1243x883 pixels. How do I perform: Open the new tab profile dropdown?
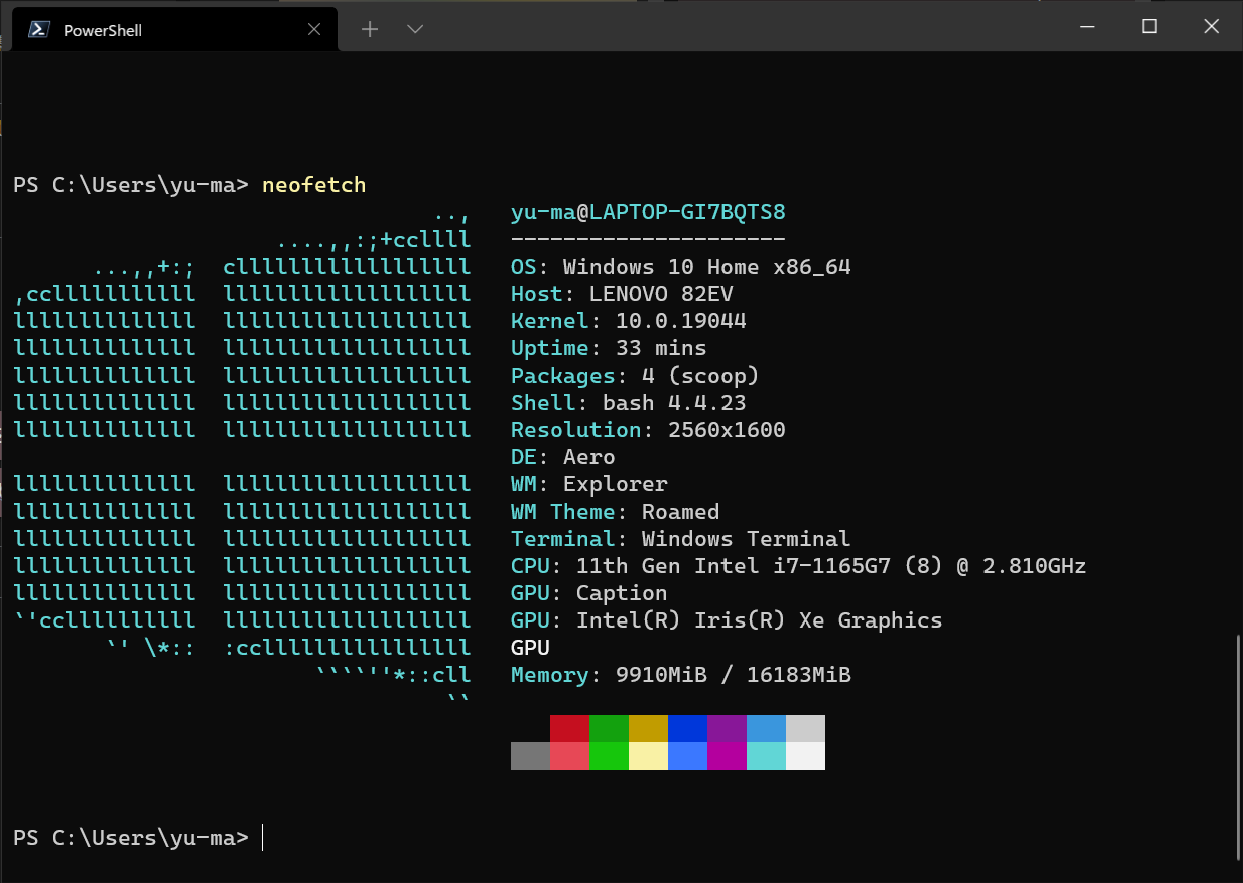[x=416, y=29]
